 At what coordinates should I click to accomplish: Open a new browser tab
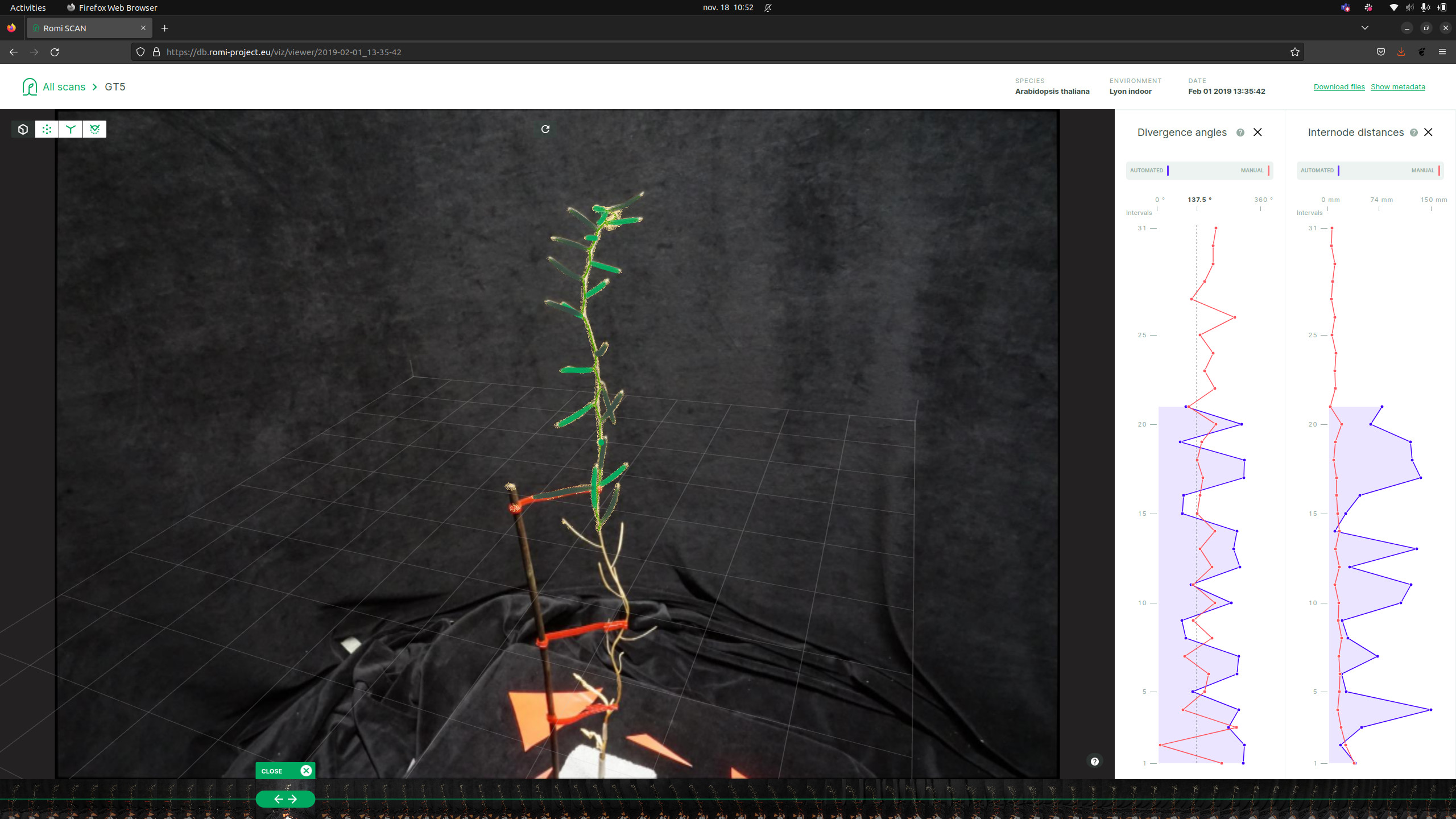[164, 28]
